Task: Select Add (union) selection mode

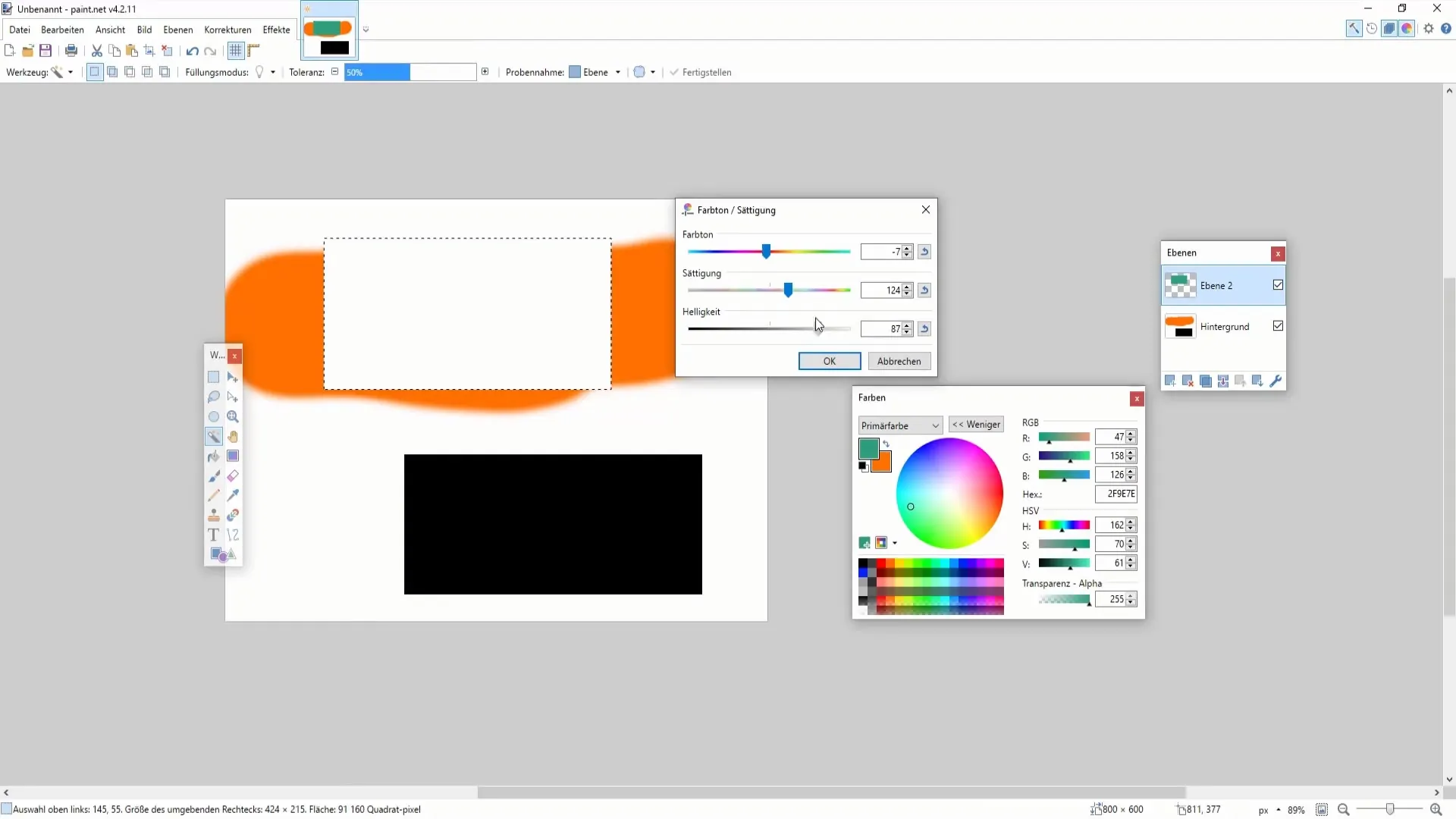Action: (112, 72)
